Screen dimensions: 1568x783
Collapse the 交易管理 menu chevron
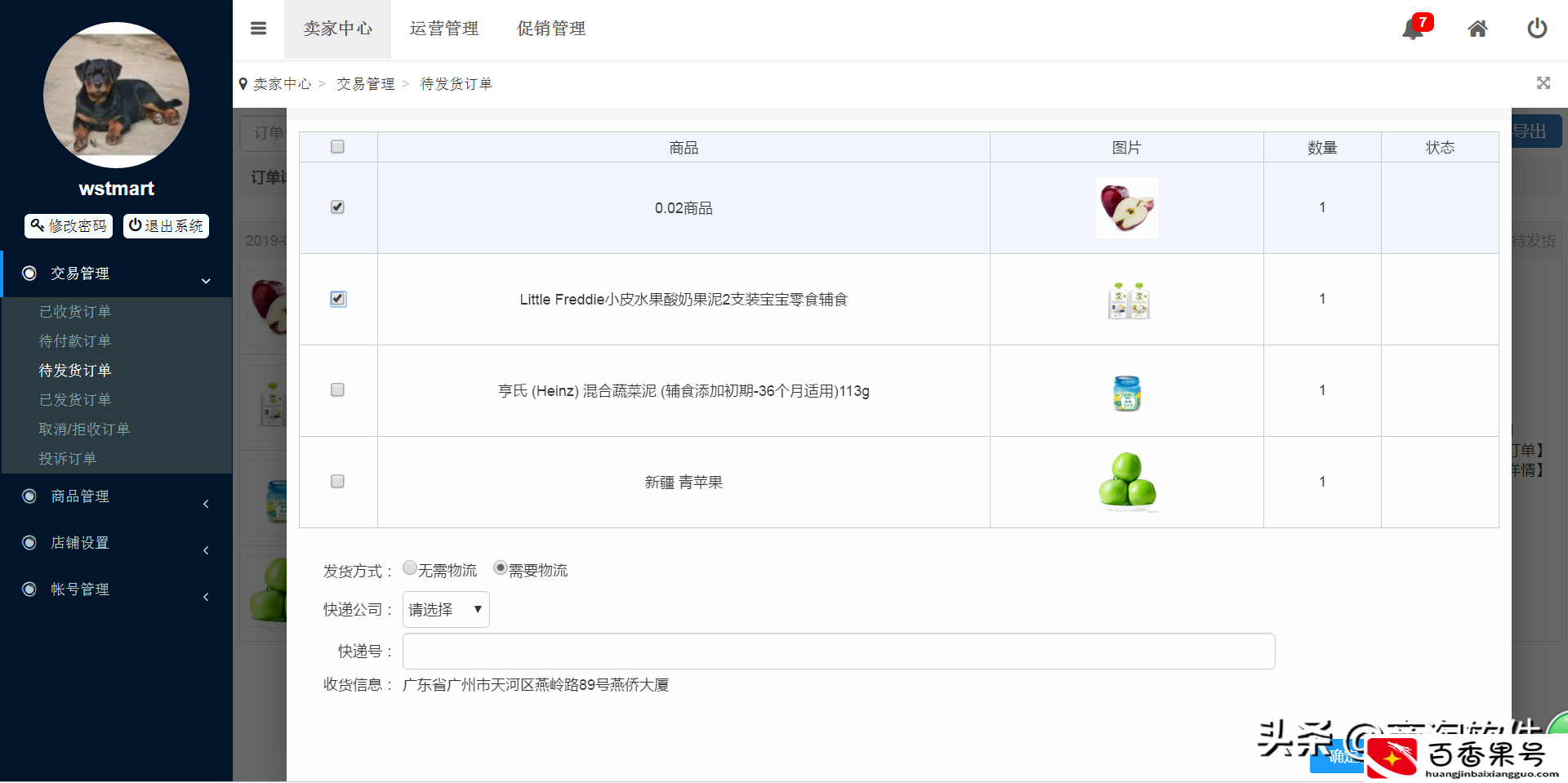click(x=206, y=281)
